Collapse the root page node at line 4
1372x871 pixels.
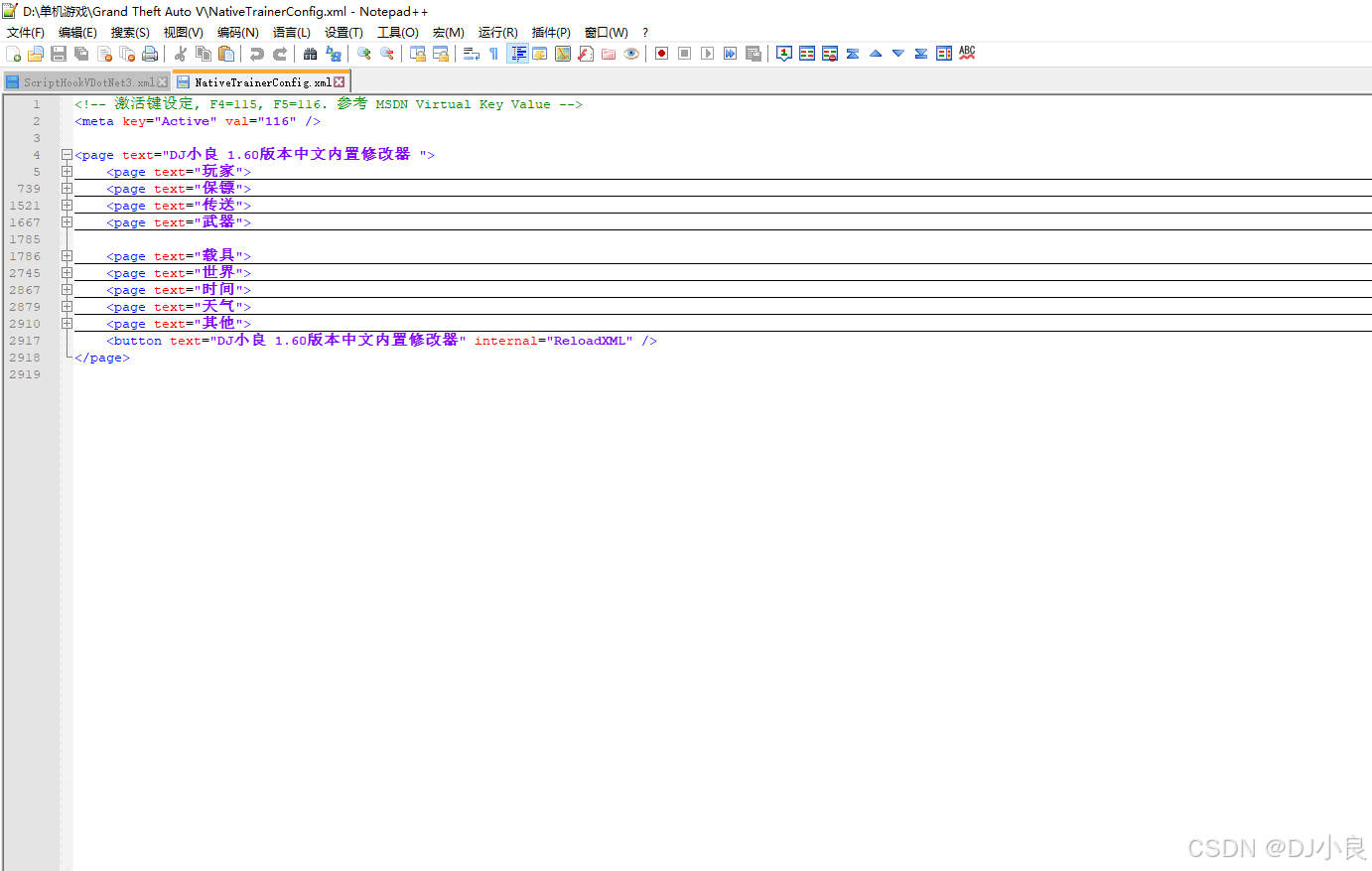pos(67,155)
